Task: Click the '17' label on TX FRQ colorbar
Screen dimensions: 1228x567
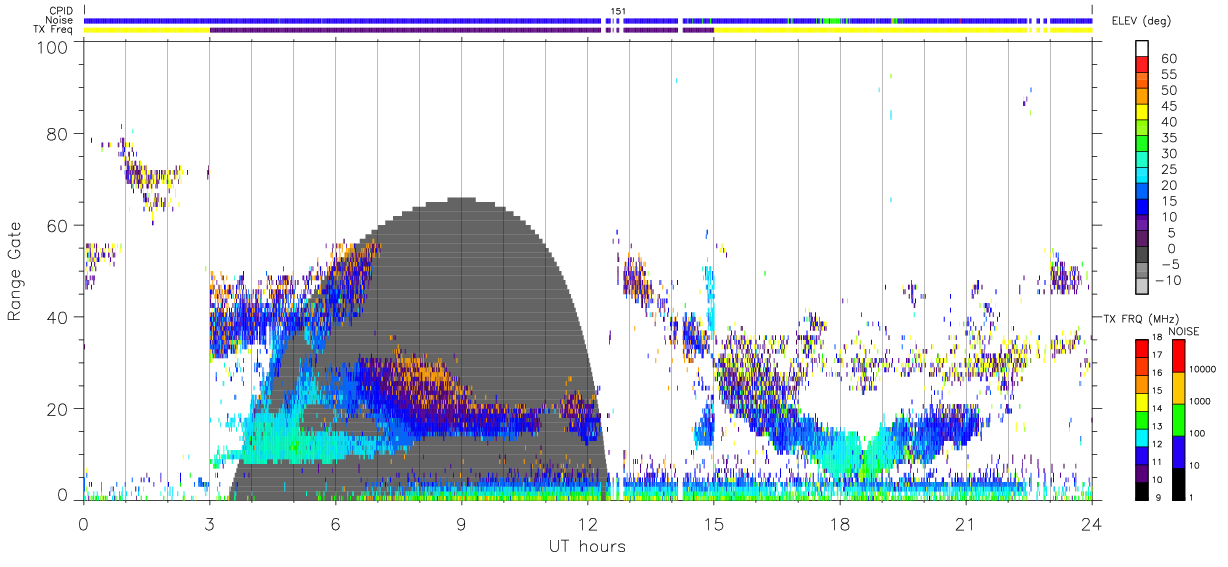Action: pyautogui.click(x=1159, y=356)
